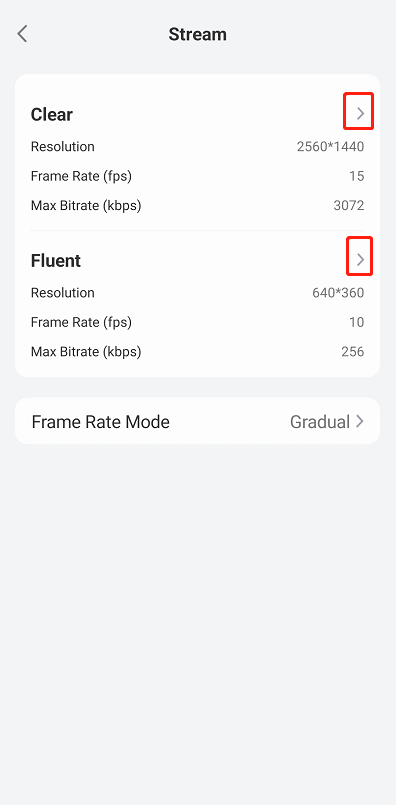This screenshot has height=805, width=397.
Task: Select the Fluent stream heading
Action: point(55,261)
